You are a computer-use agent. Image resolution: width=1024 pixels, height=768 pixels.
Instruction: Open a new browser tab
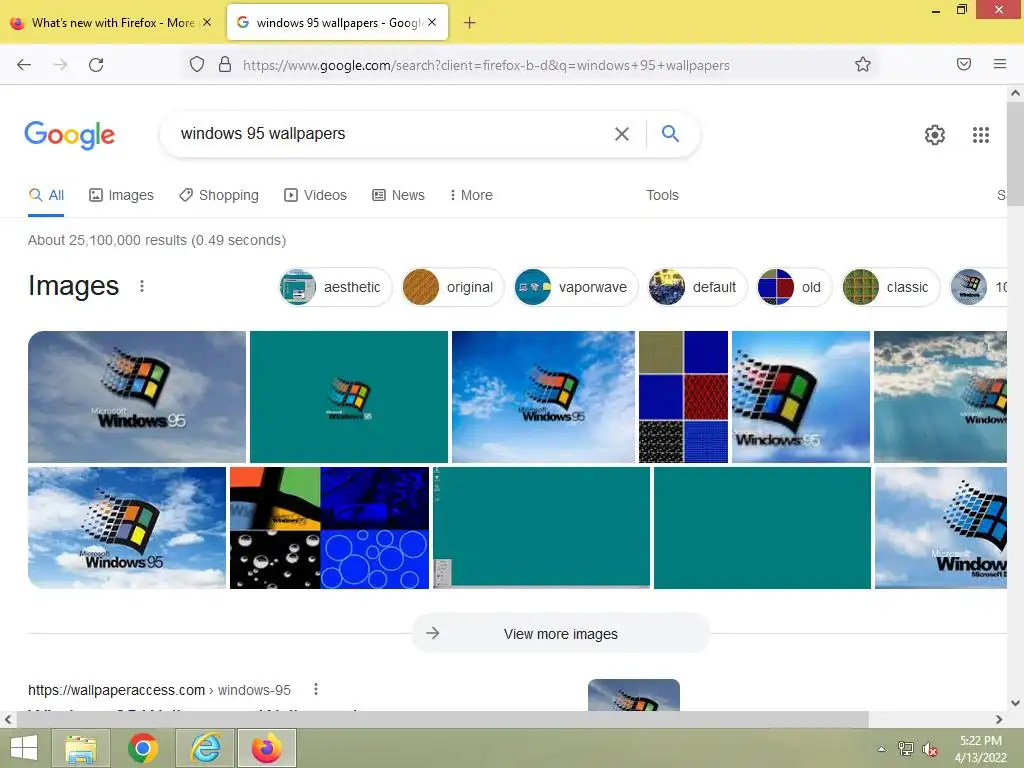coord(470,23)
